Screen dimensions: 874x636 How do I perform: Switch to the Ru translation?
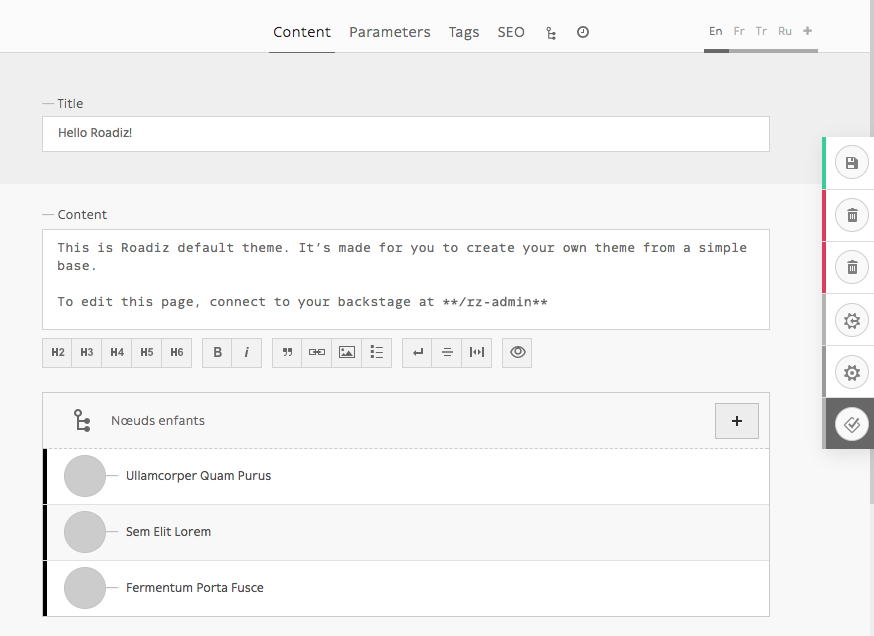pos(785,31)
